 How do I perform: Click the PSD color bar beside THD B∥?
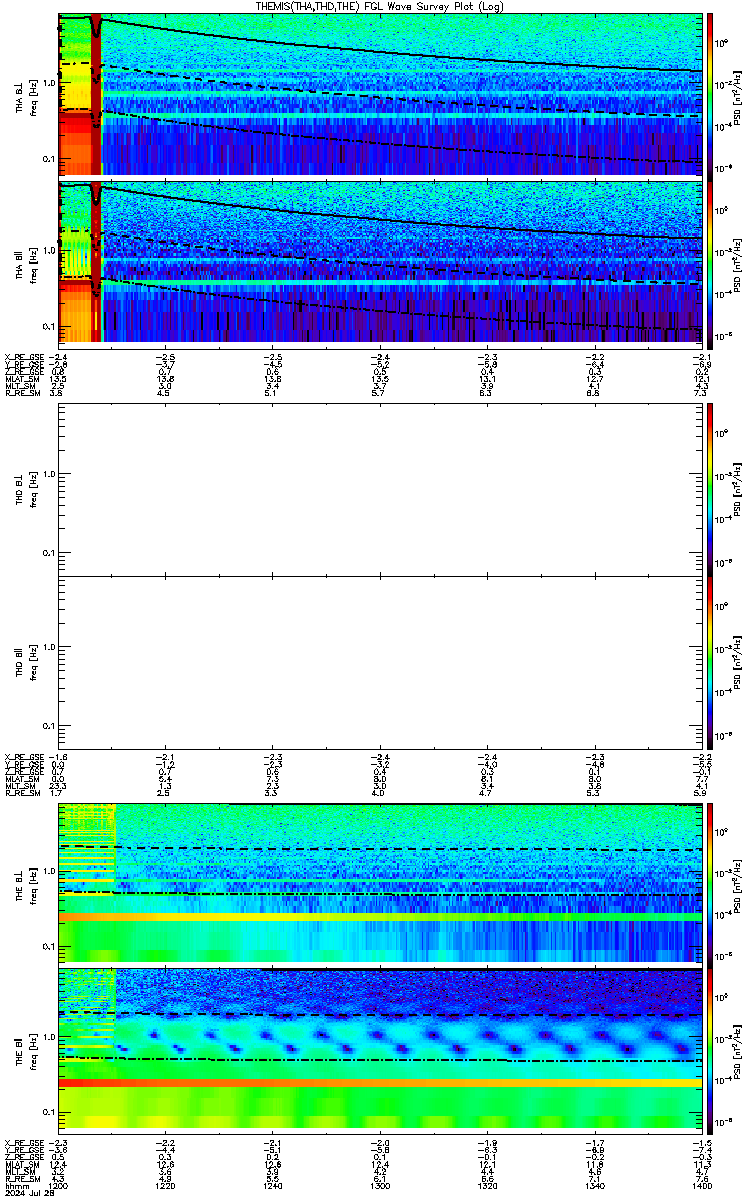(x=710, y=662)
